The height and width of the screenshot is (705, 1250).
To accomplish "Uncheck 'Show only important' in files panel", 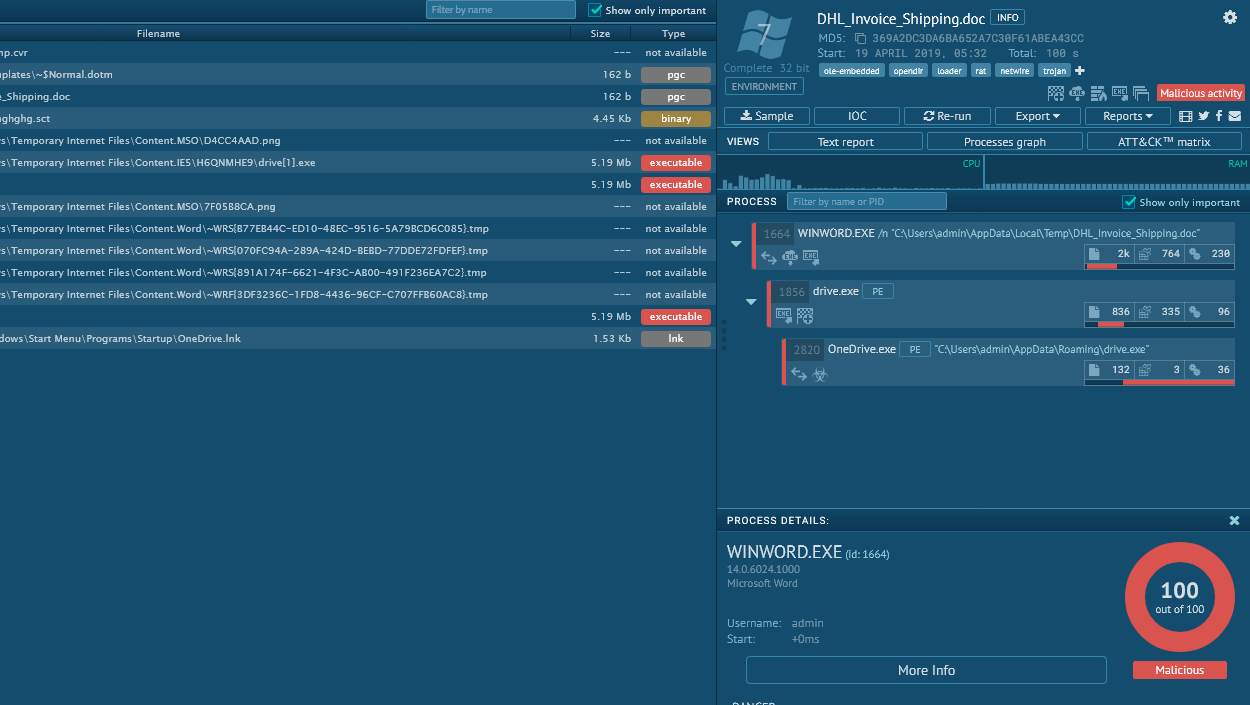I will [596, 10].
